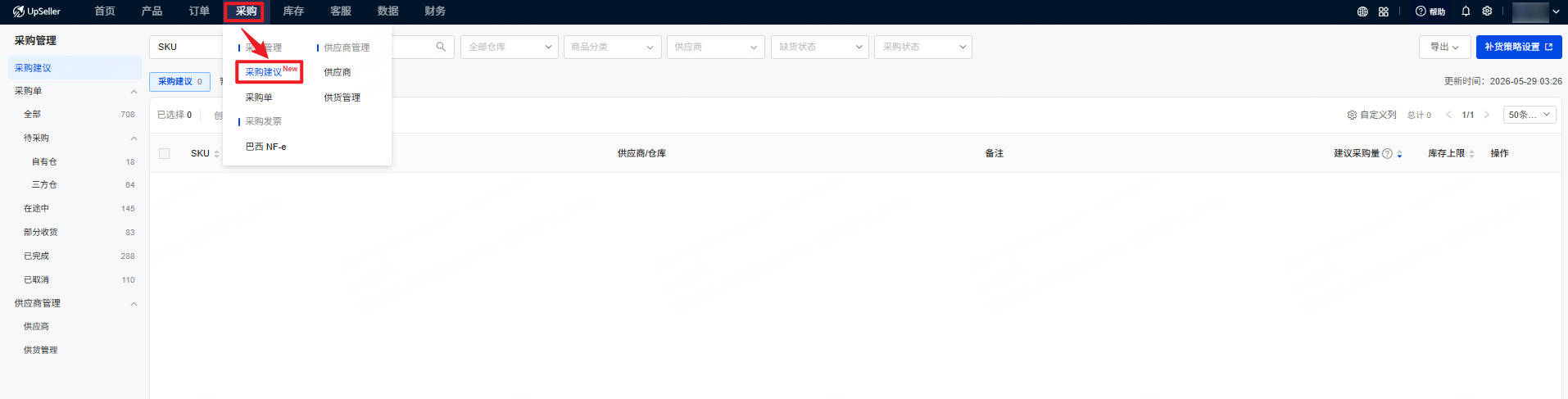
Task: Open the account avatar dropdown
Action: coord(1536,11)
